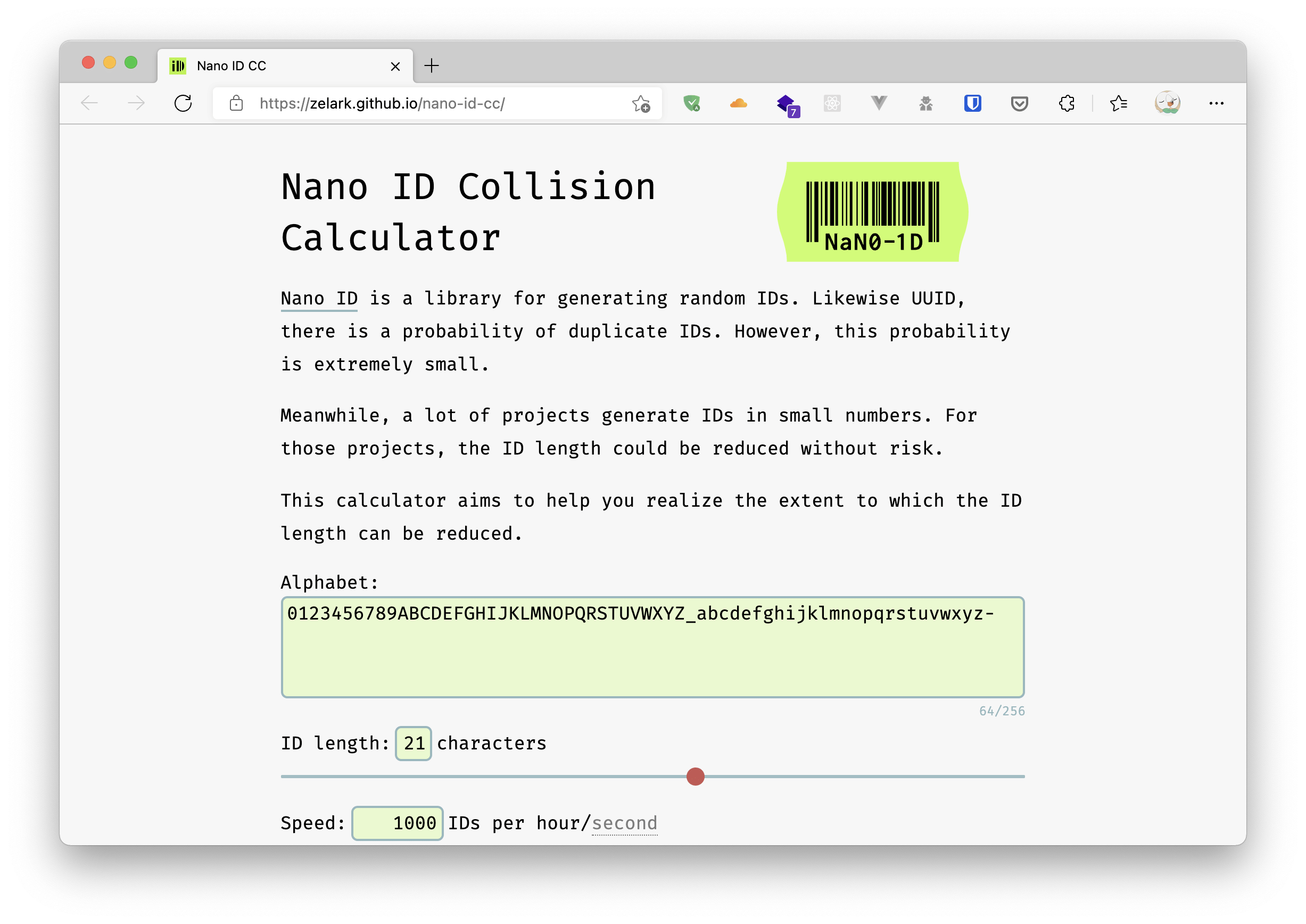
Task: Open the extensions puzzle piece menu
Action: 1067,103
